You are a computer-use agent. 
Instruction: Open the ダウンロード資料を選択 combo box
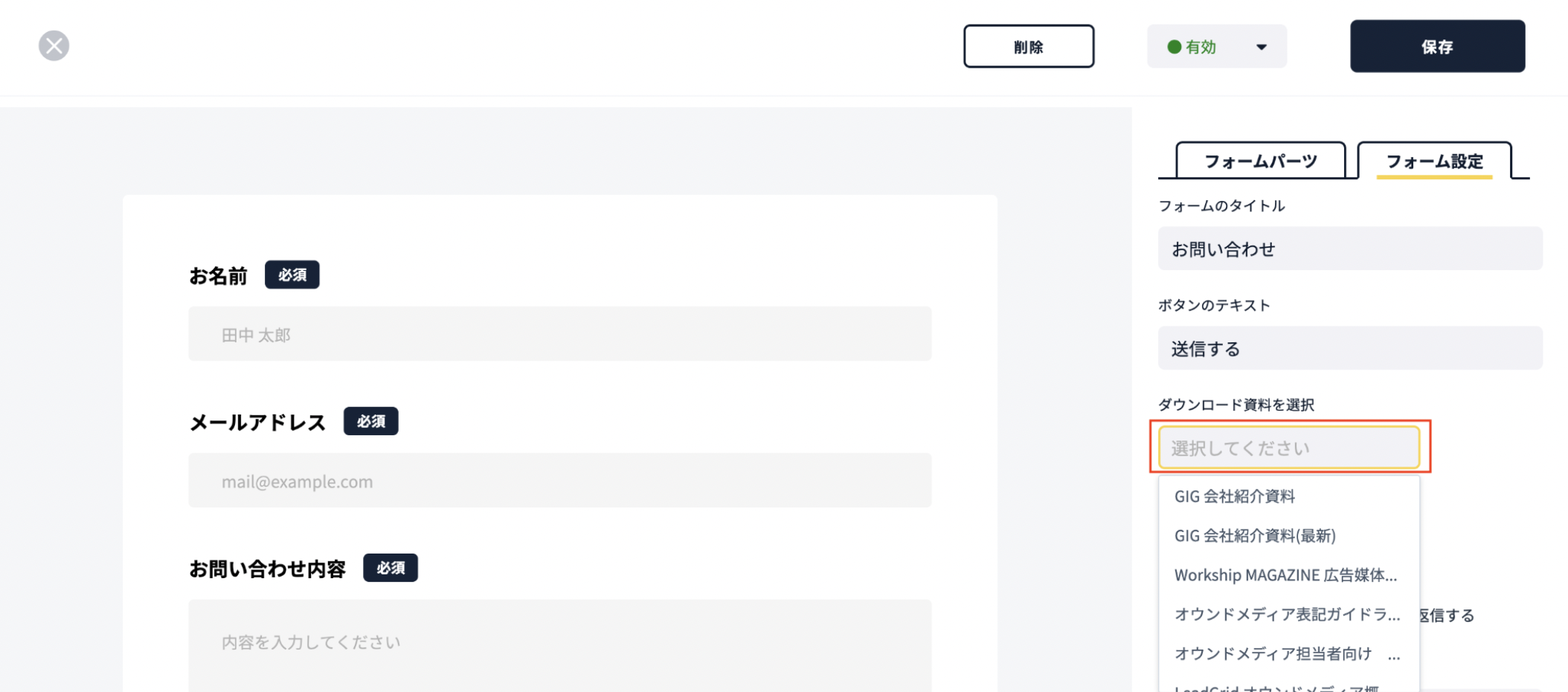pos(1289,447)
